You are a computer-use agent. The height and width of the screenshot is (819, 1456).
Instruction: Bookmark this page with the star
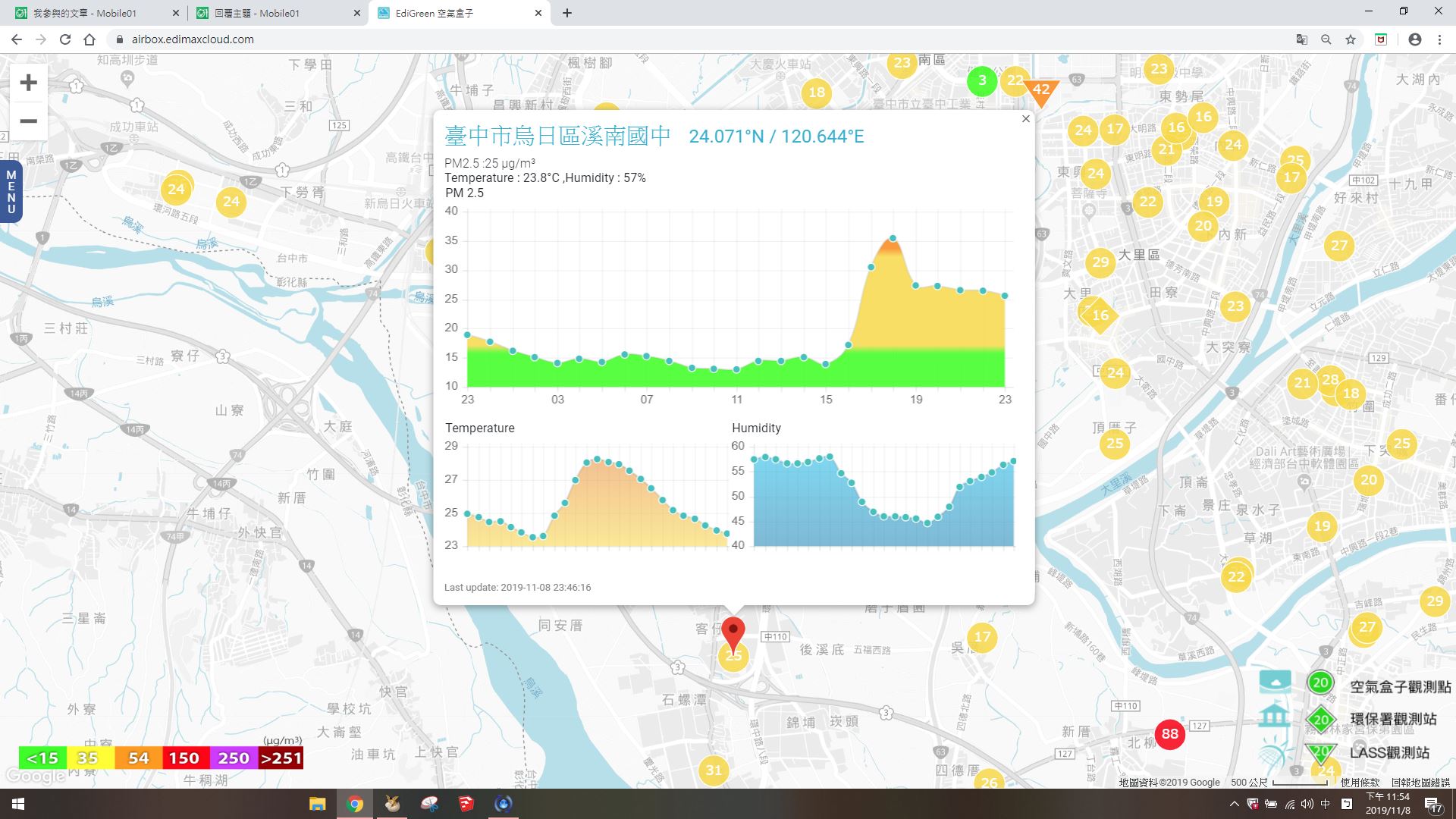pyautogui.click(x=1350, y=39)
